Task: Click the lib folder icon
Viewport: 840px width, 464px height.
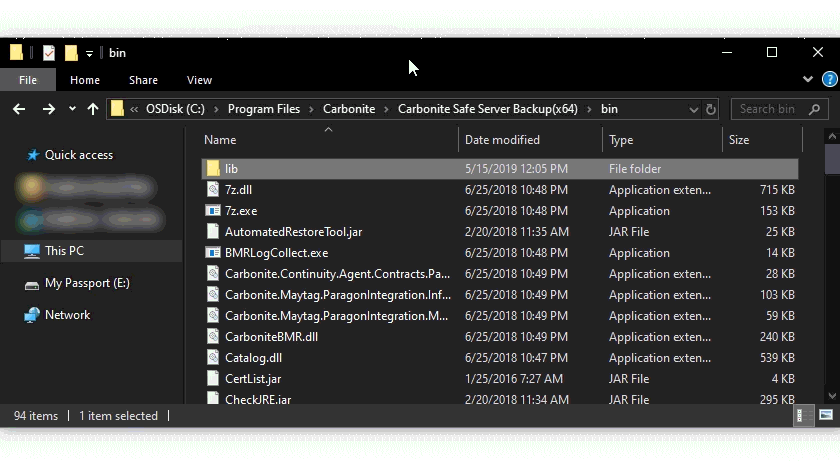Action: point(213,169)
